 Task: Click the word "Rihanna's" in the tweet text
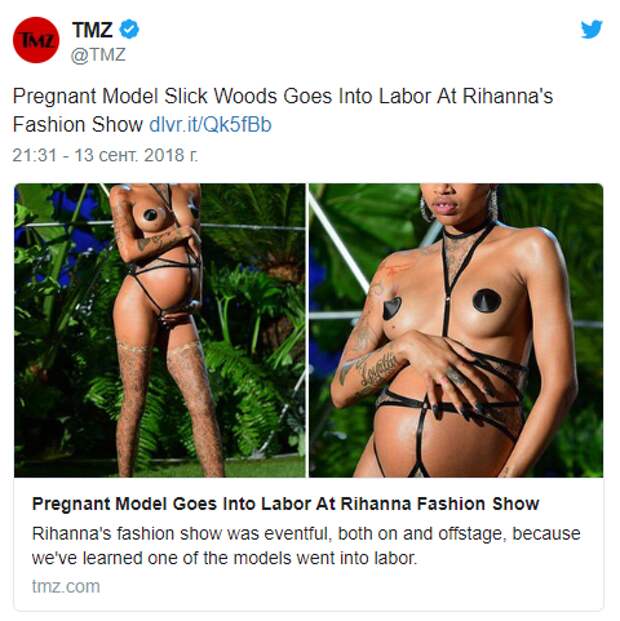(507, 96)
